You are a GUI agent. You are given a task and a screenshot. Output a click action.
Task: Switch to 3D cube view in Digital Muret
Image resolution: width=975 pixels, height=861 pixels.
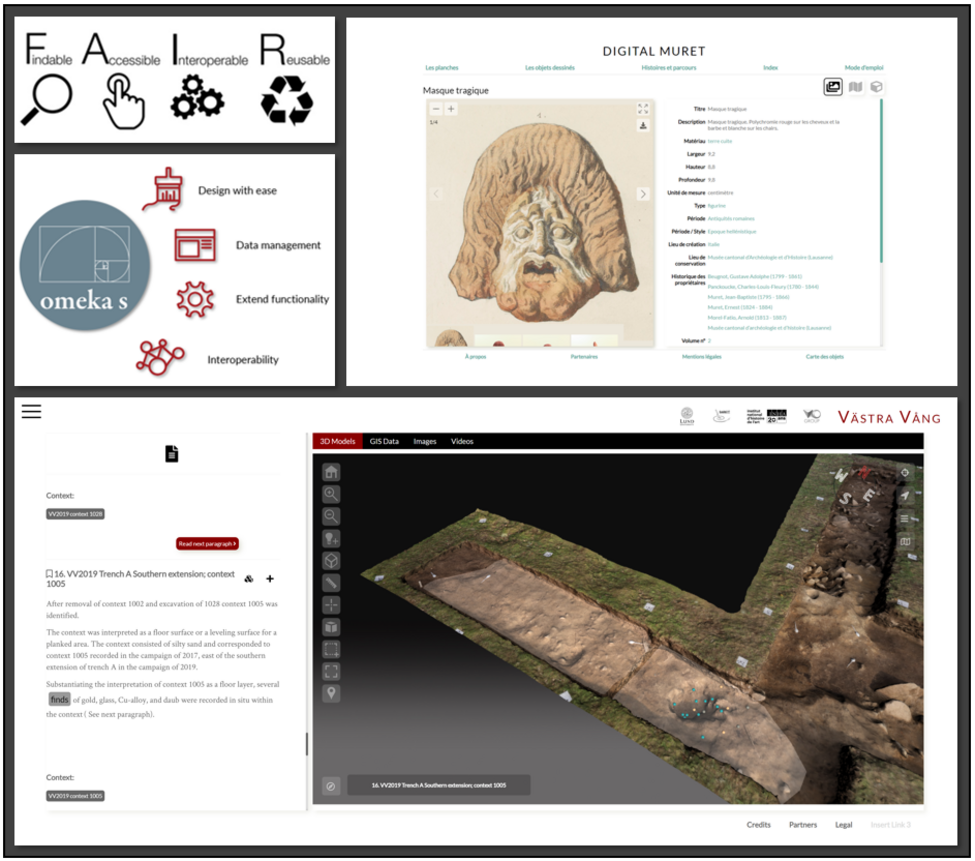876,87
